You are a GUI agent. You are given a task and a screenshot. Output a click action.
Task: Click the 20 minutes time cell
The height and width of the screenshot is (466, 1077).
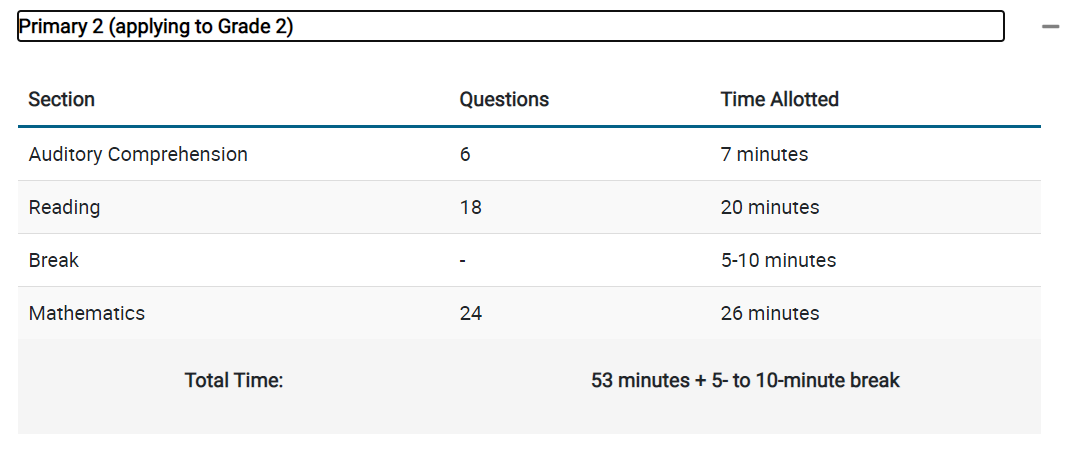pos(770,208)
